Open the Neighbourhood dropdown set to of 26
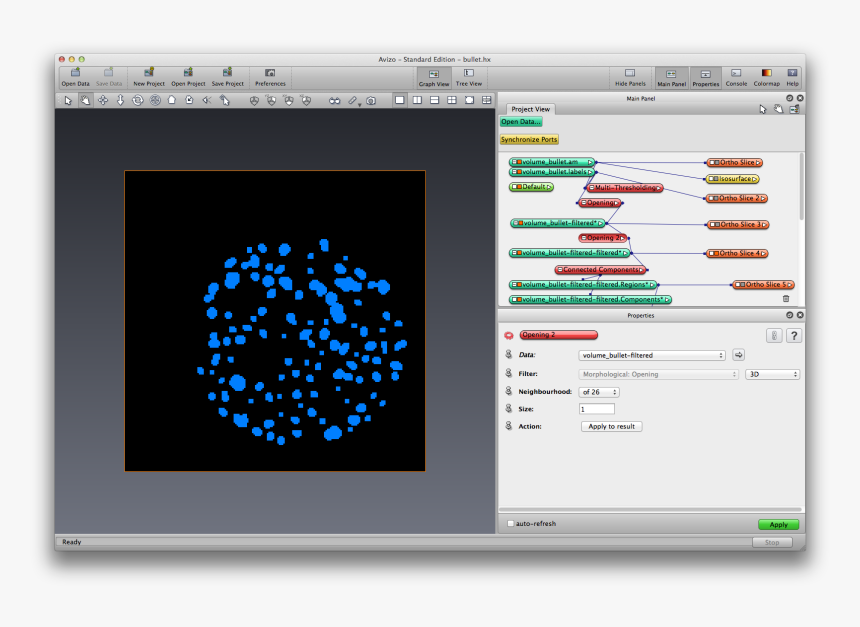The height and width of the screenshot is (627, 860). click(599, 392)
